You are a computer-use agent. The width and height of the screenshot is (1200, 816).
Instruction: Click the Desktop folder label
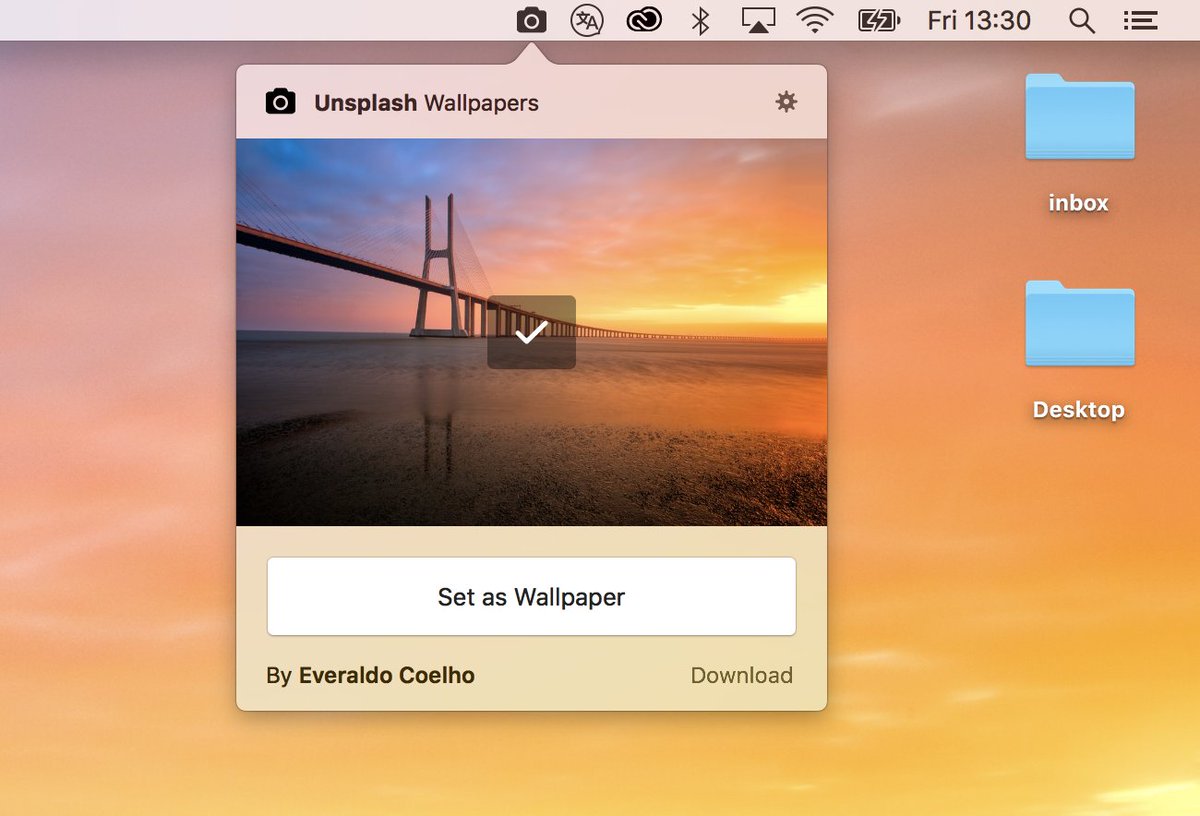click(x=1079, y=410)
